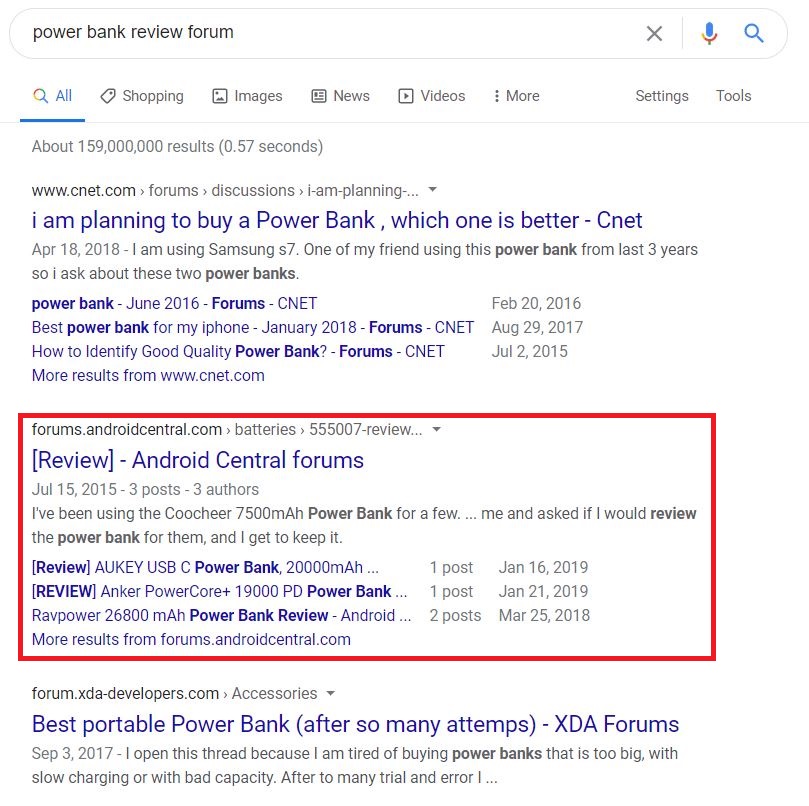Click the '2 posts' text in Ravpower row
Screen dimensions: 809x806
(456, 616)
